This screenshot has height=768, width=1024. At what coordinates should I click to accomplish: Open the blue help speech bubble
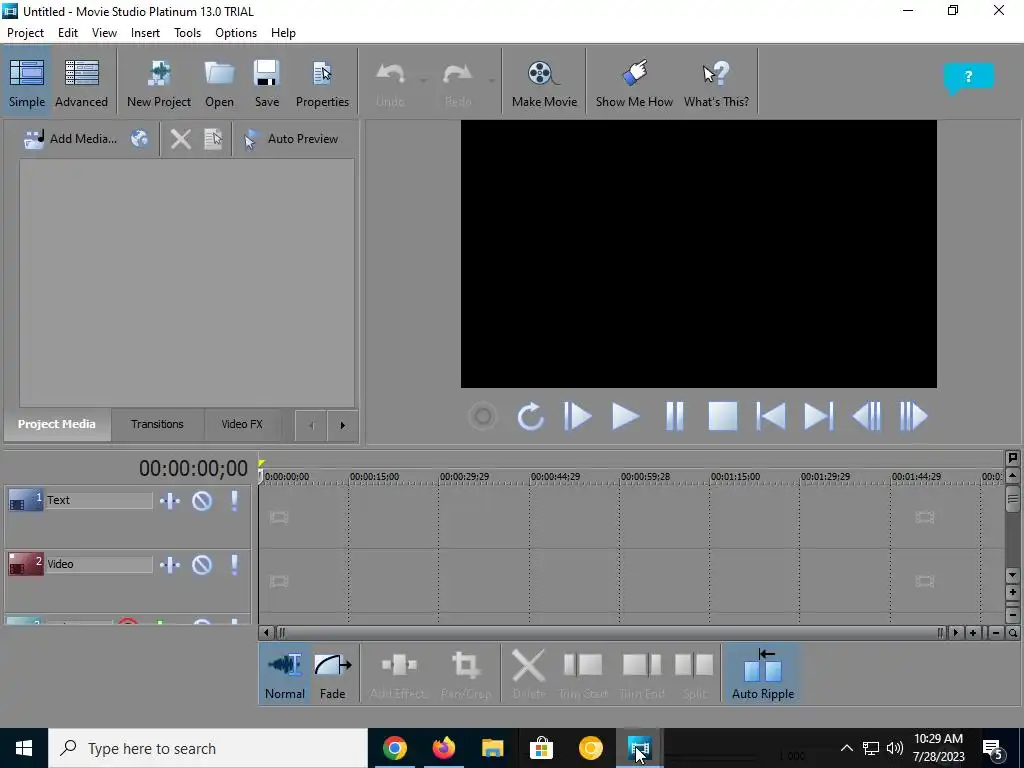968,78
